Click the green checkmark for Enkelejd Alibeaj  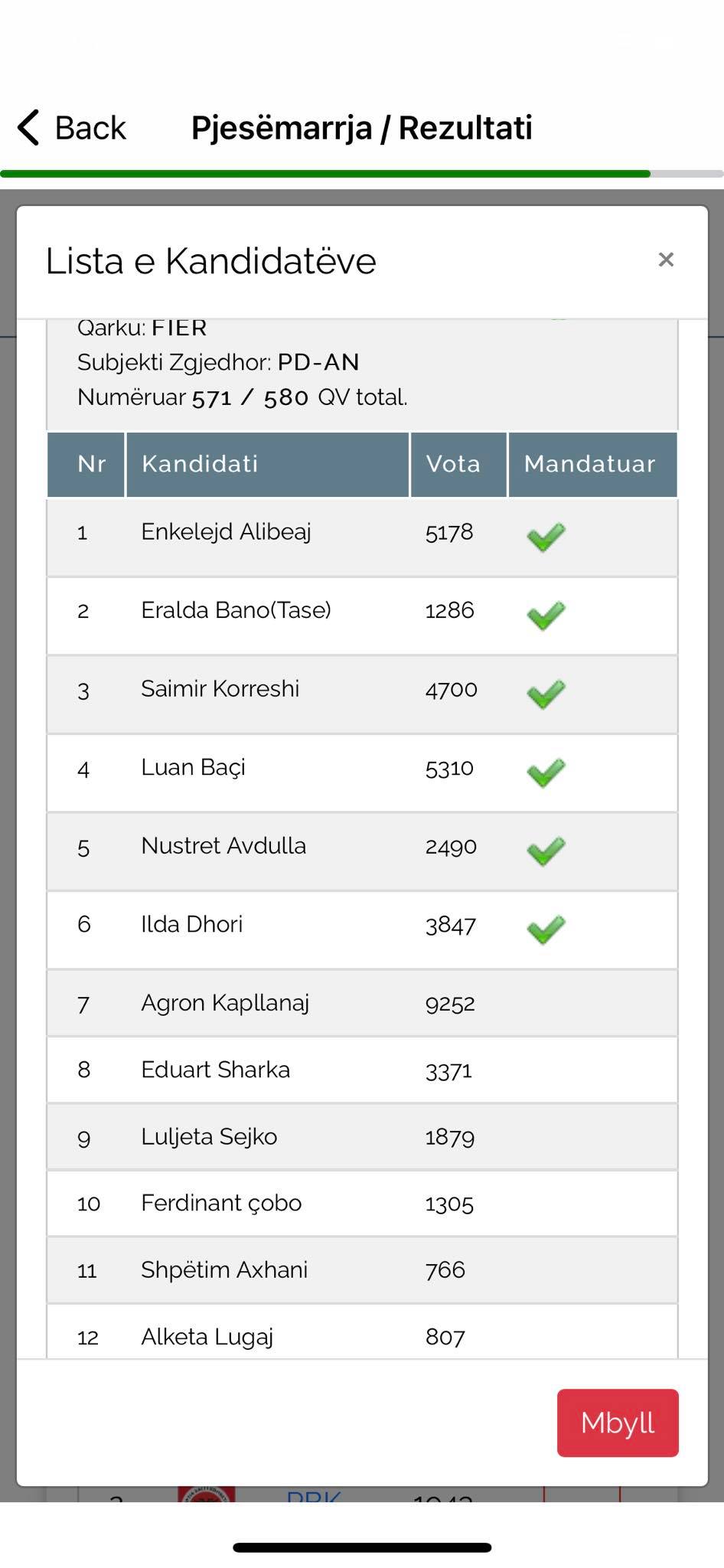546,537
